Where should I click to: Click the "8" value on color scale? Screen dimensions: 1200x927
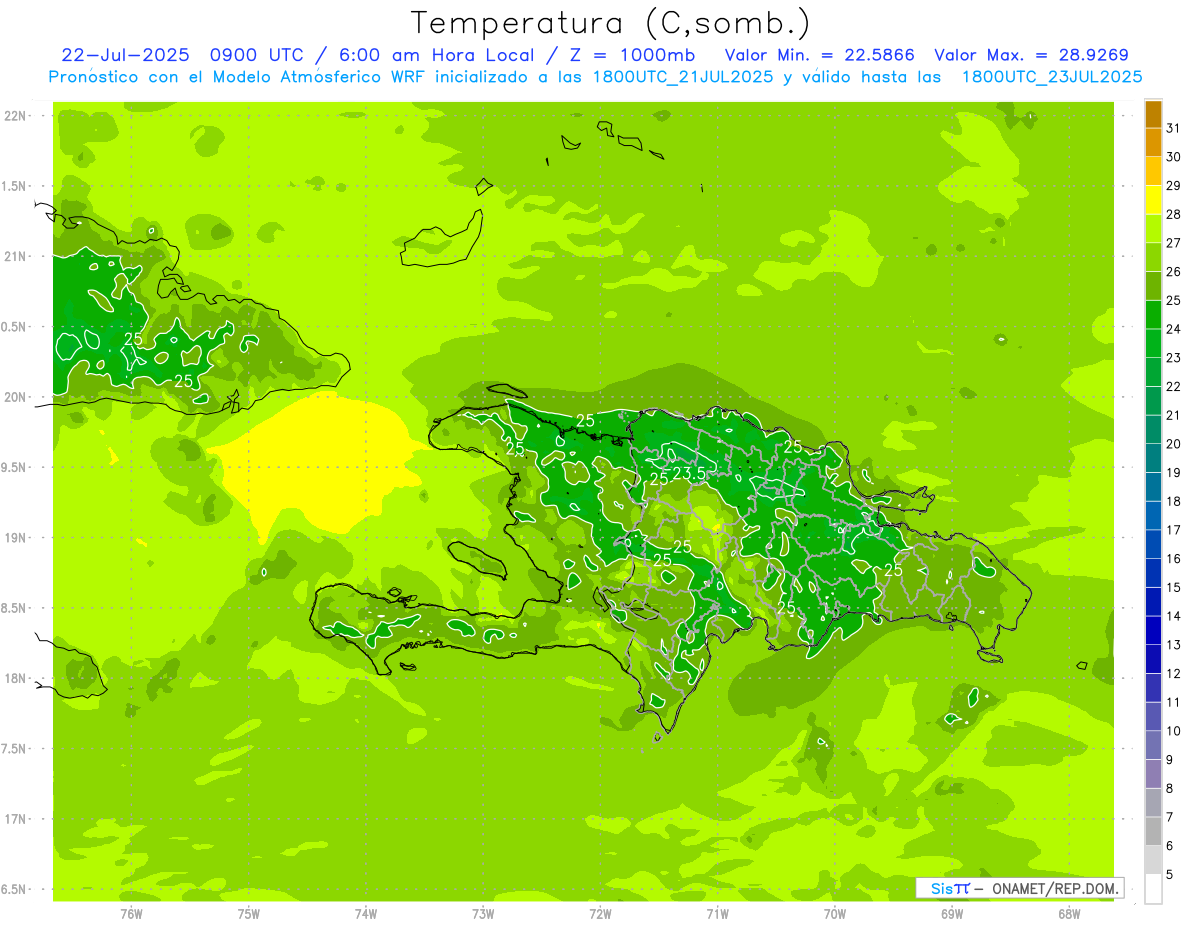click(x=1170, y=789)
